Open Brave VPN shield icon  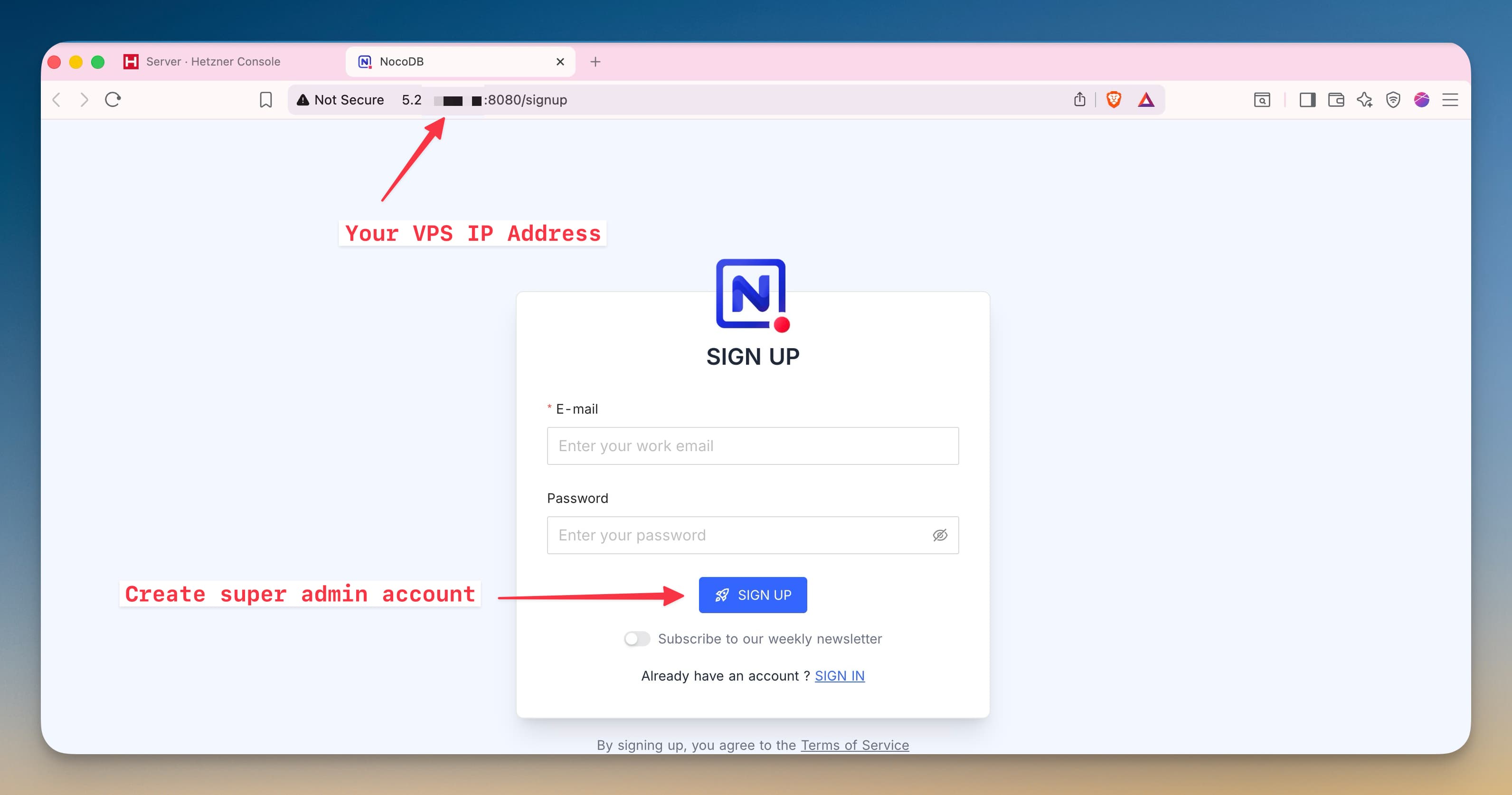1393,100
